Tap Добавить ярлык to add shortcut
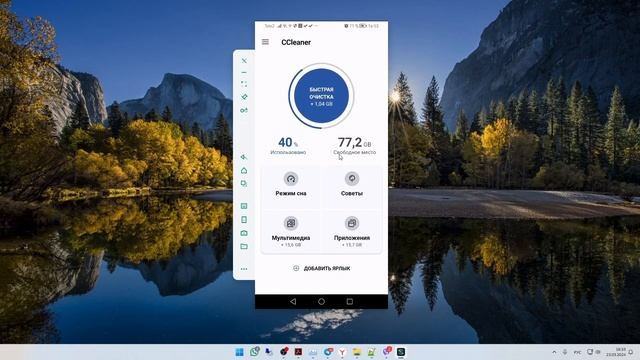 coord(322,268)
